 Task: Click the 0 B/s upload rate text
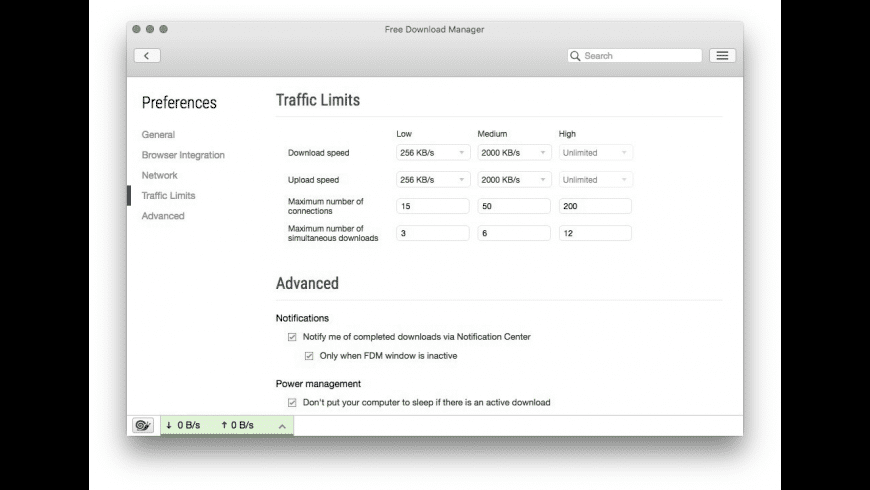pos(242,425)
